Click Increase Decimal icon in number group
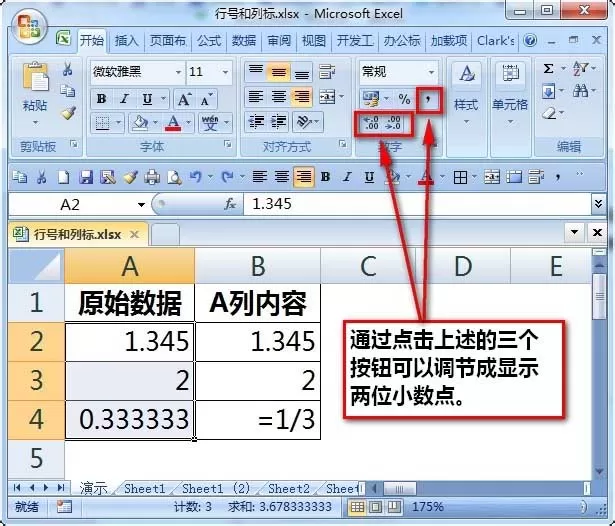This screenshot has height=526, width=615. (x=371, y=123)
